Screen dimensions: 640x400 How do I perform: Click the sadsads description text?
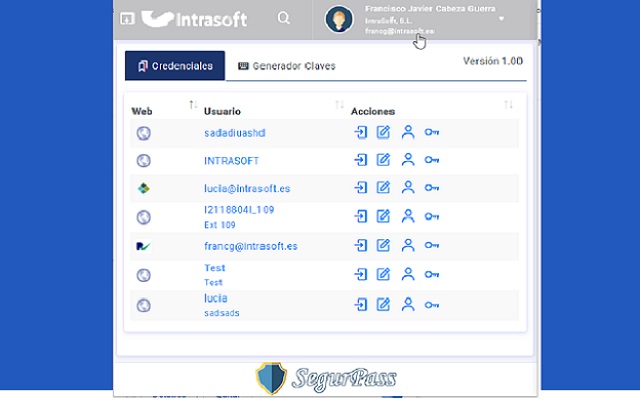[x=222, y=313]
